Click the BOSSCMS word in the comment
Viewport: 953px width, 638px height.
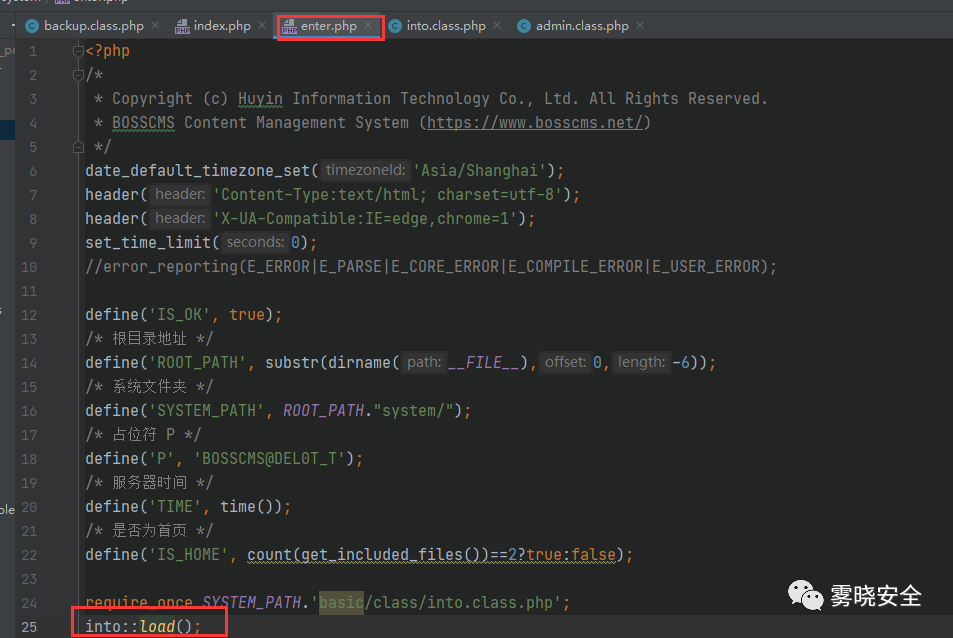click(x=143, y=123)
